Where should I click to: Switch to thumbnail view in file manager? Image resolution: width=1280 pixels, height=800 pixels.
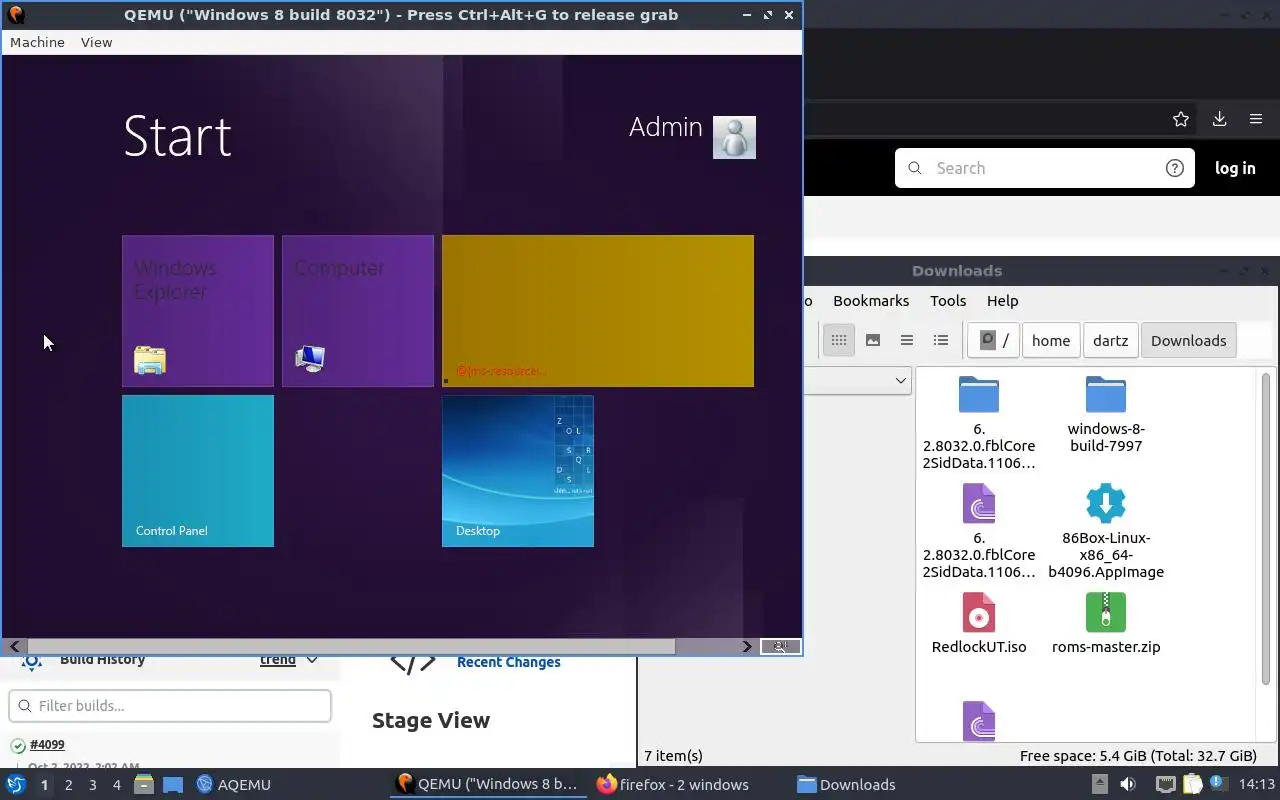873,340
